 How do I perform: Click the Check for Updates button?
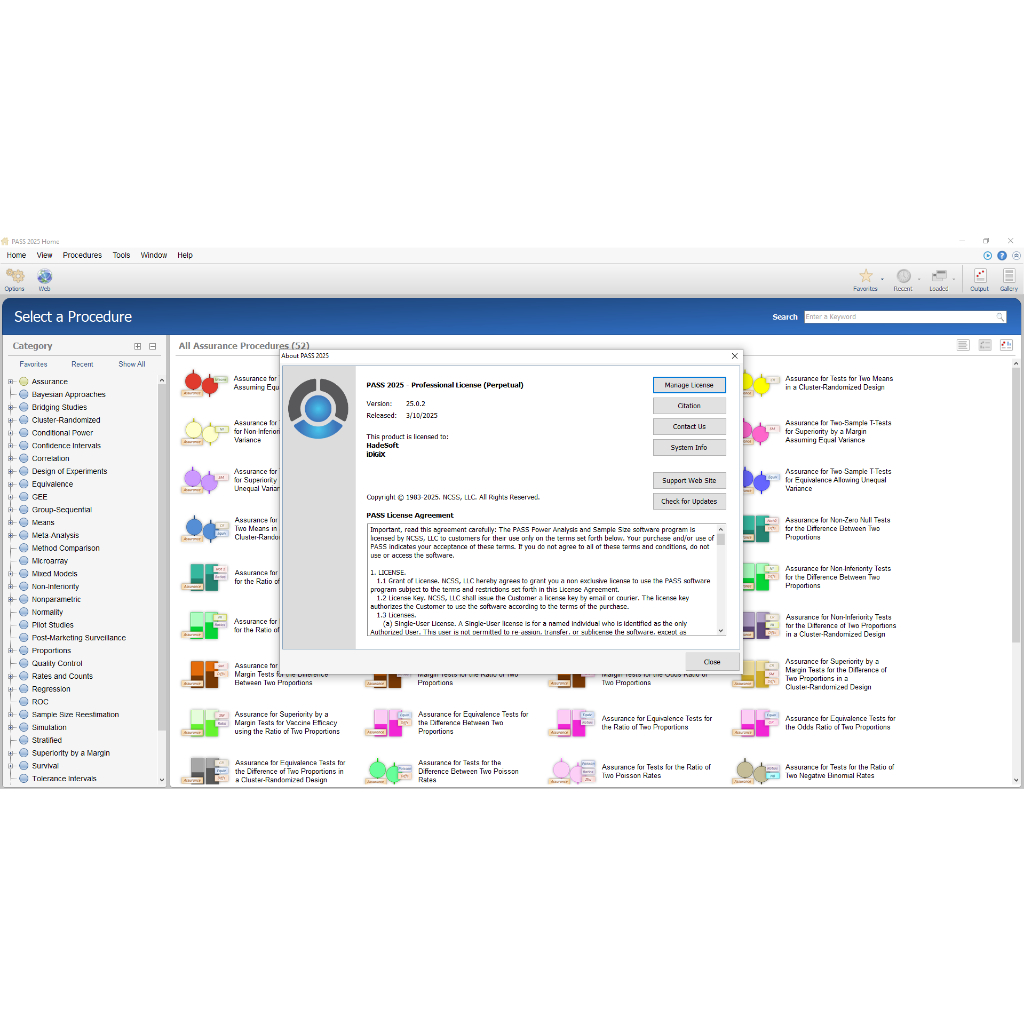pos(689,502)
